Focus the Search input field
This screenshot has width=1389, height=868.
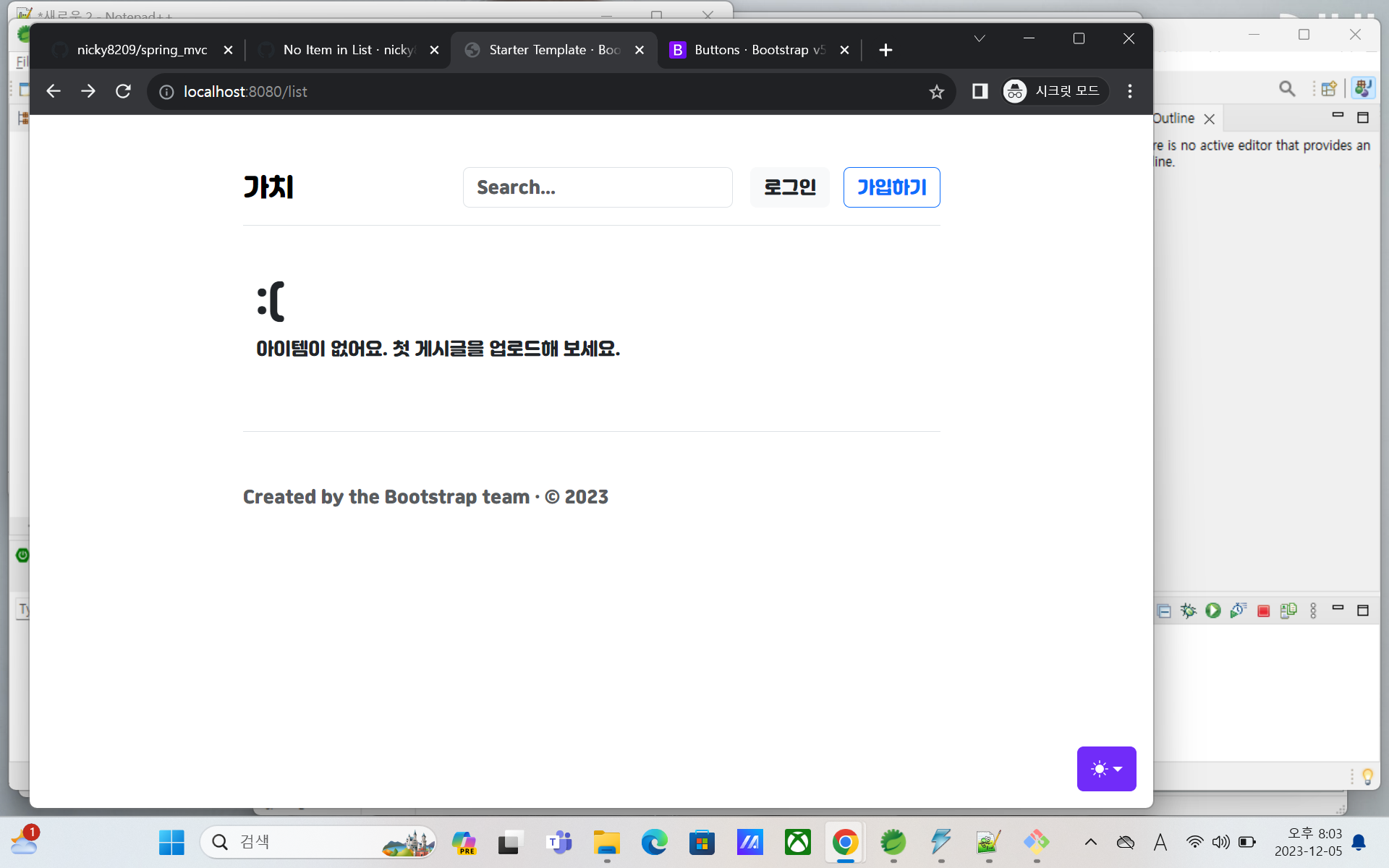coord(597,187)
